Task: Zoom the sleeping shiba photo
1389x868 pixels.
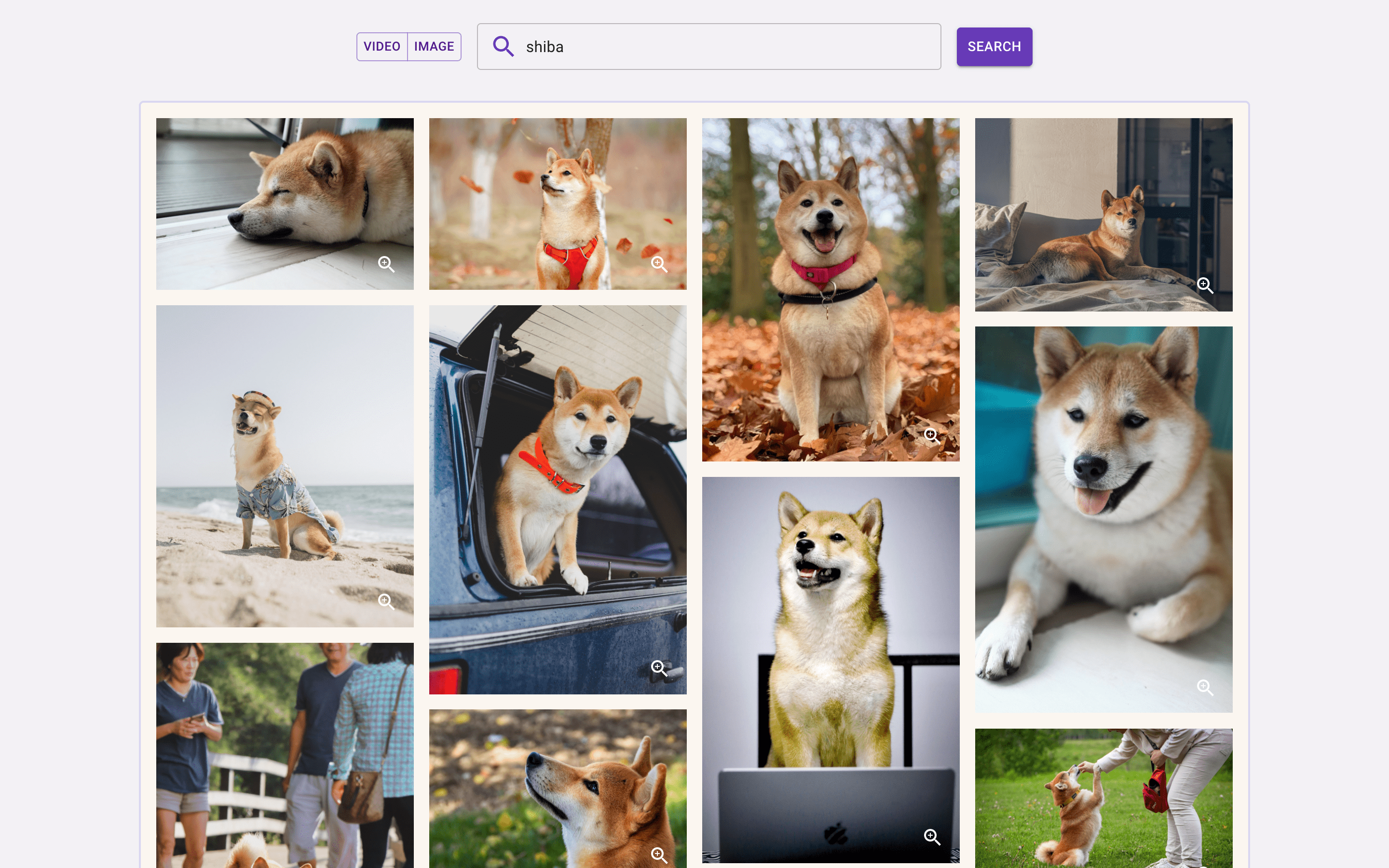Action: pos(386,264)
